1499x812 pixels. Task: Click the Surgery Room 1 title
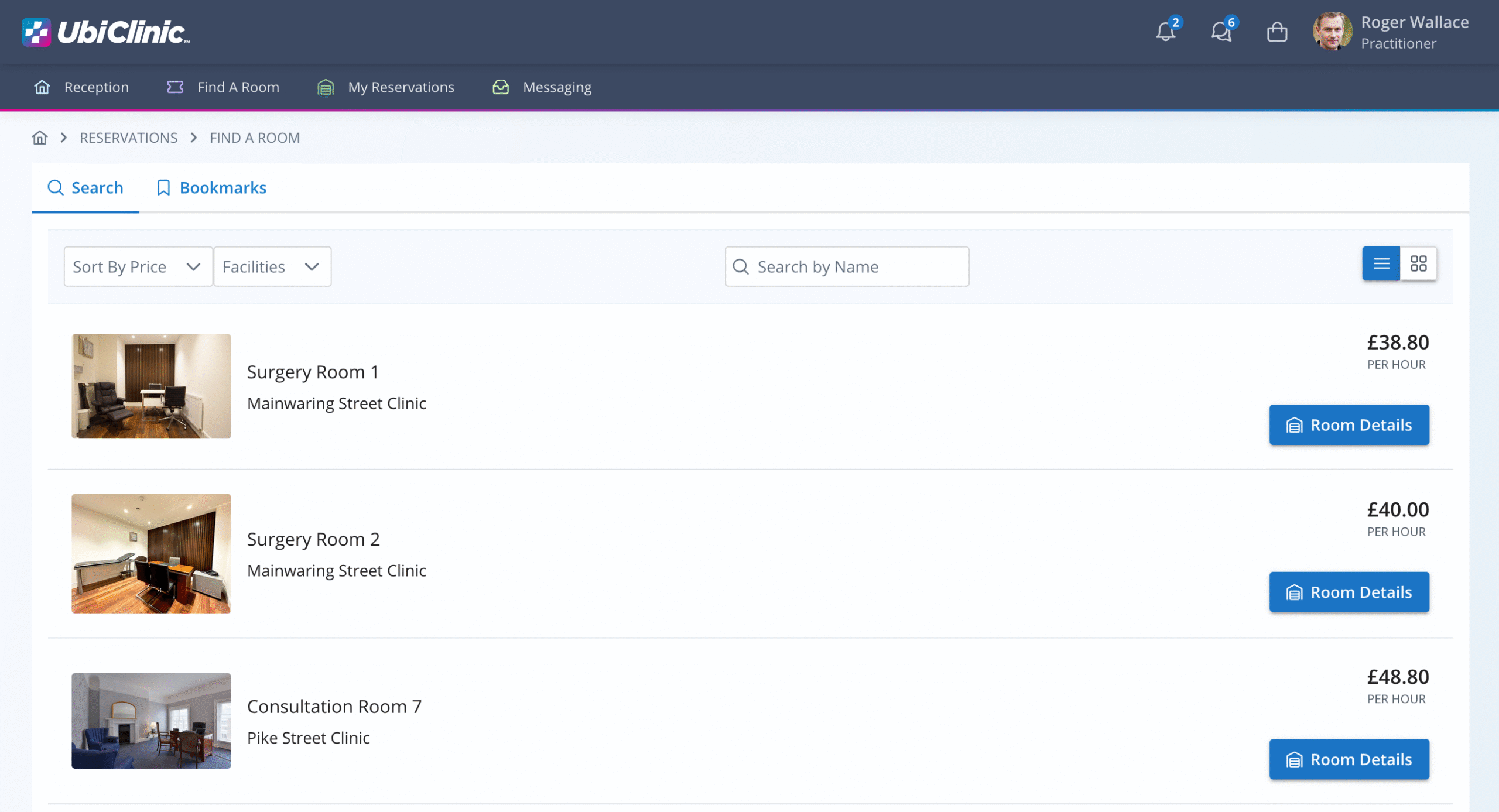coord(313,372)
